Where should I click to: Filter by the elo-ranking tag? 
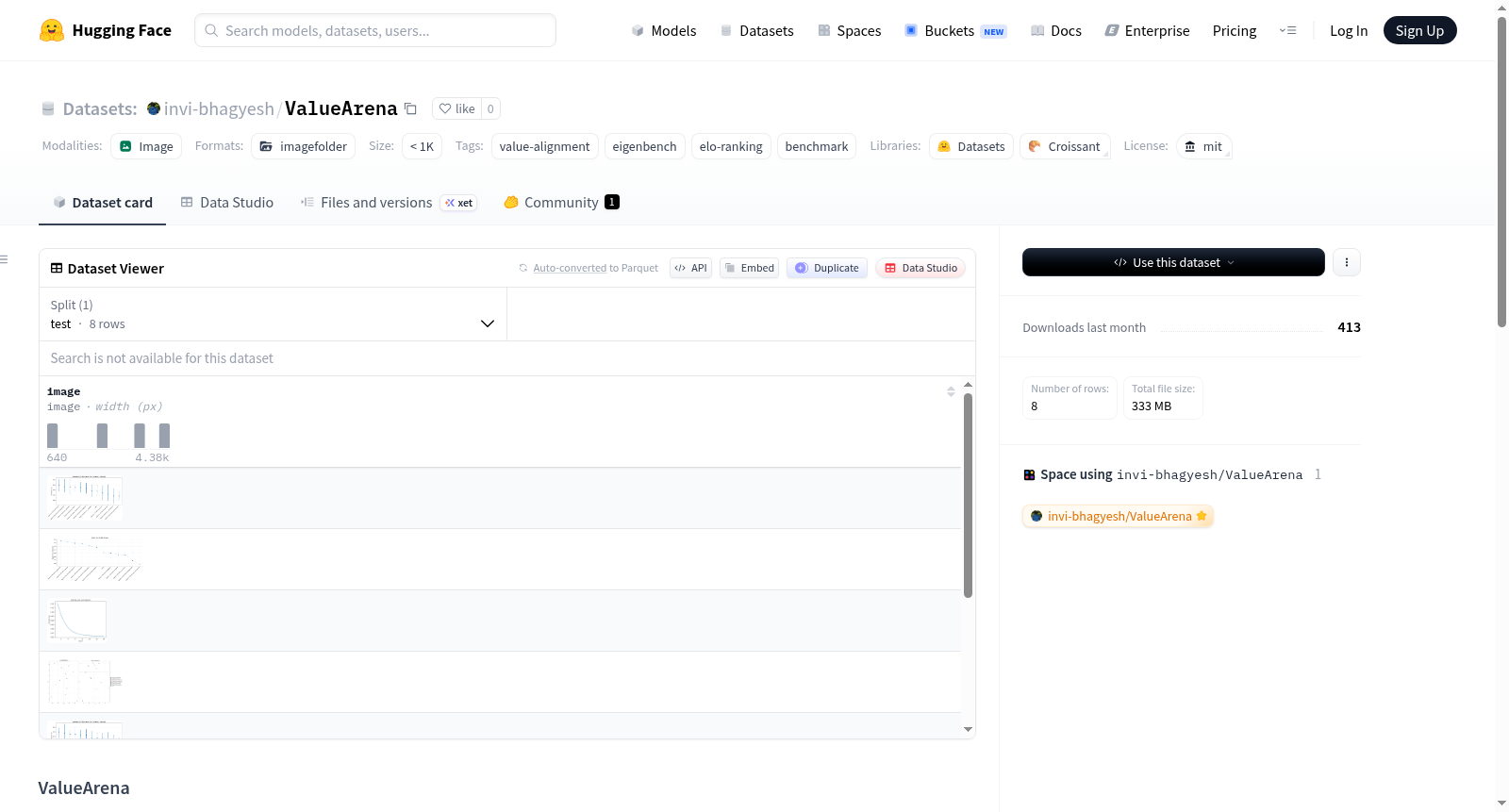(731, 146)
